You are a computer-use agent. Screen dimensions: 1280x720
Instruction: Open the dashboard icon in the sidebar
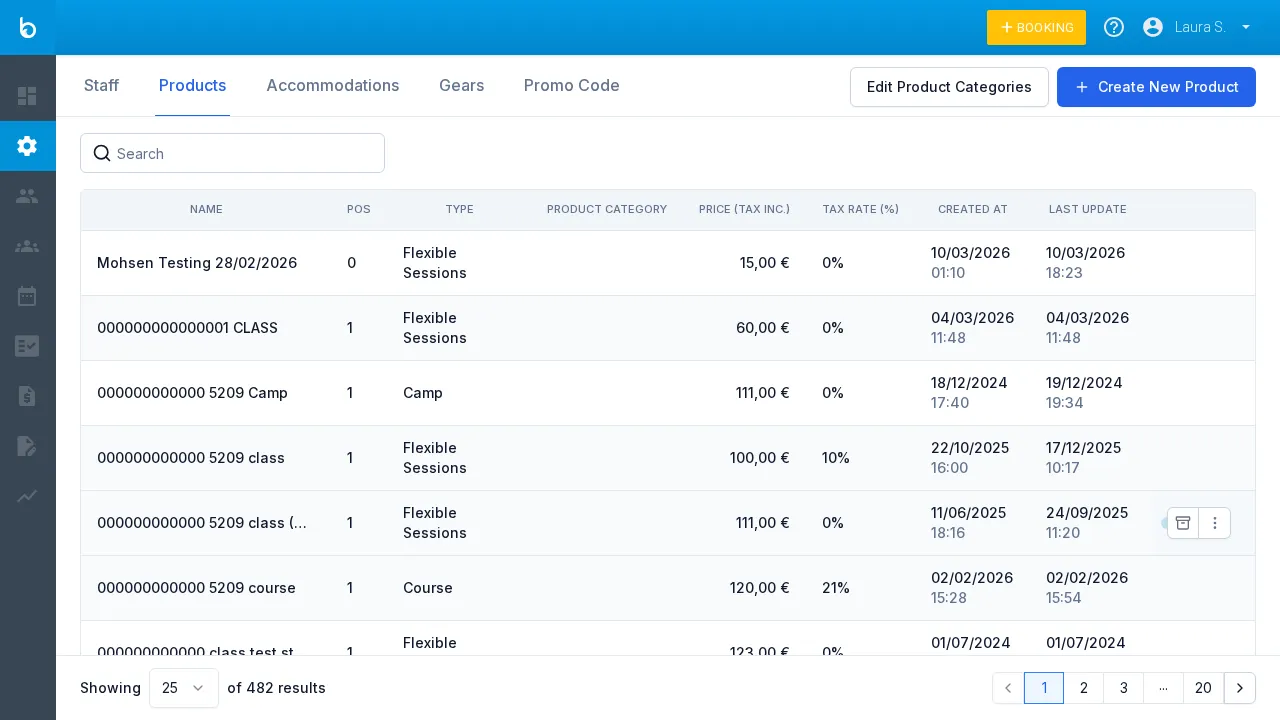[x=27, y=96]
